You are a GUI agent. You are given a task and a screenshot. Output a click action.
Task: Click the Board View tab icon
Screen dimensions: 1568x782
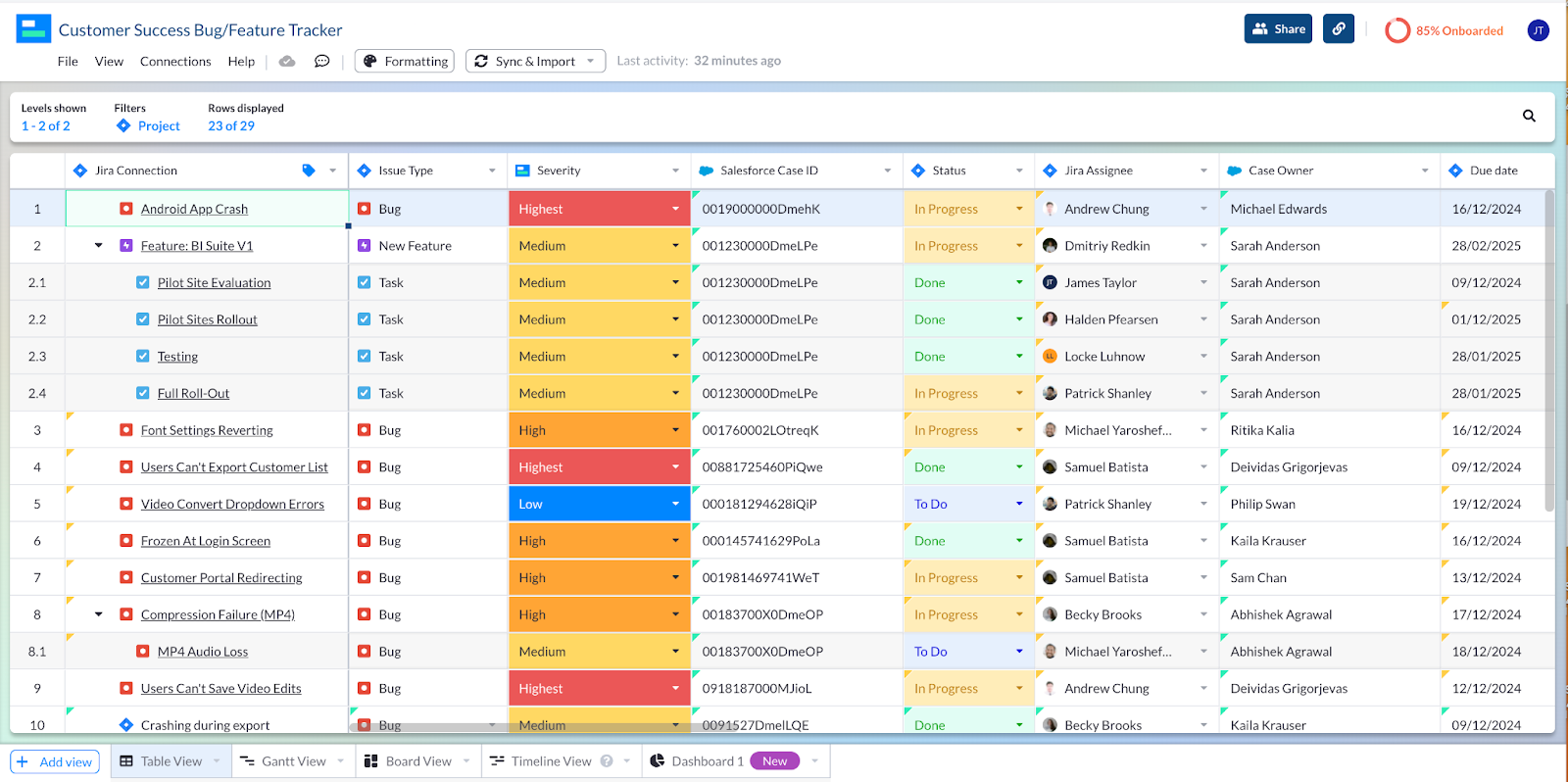[x=370, y=761]
